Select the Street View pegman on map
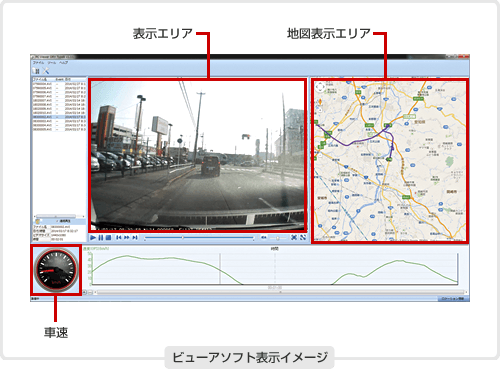500x369 pixels. 320,102
